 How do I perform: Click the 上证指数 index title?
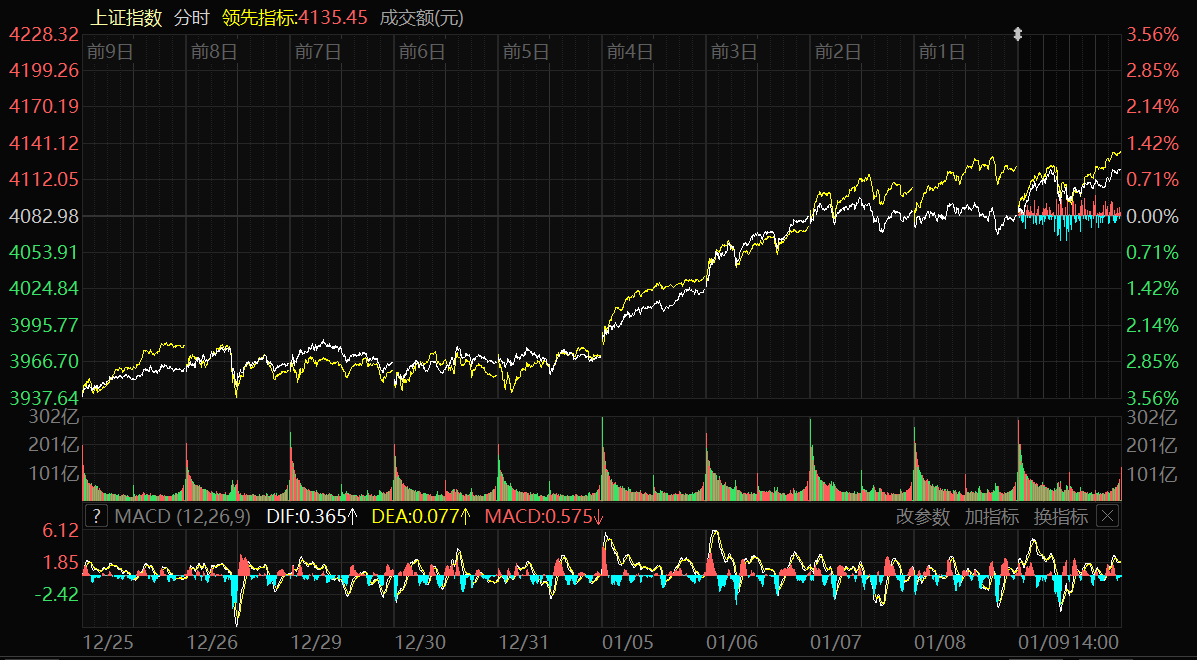pyautogui.click(x=126, y=18)
